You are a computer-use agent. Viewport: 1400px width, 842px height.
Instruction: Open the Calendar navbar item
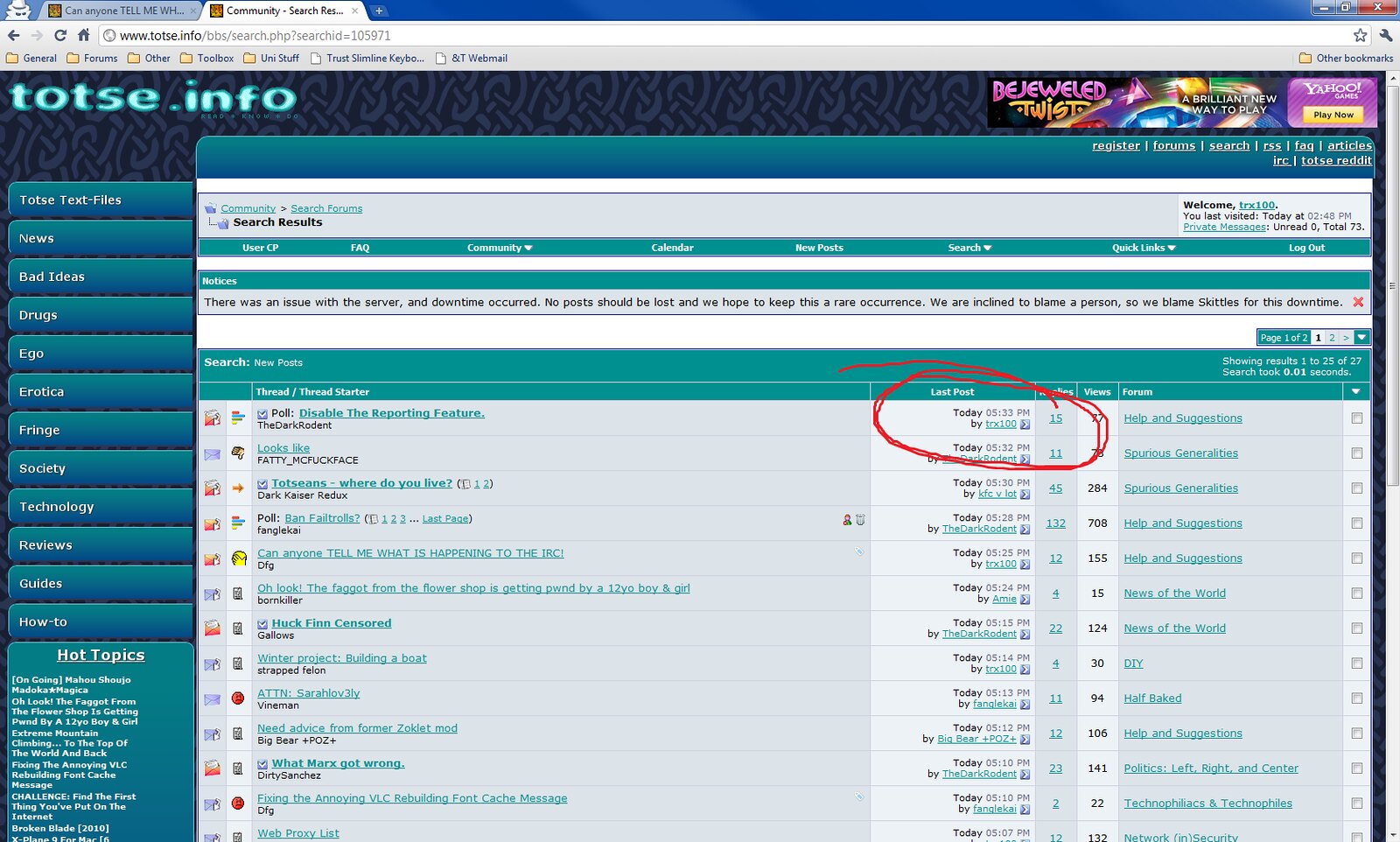click(672, 248)
